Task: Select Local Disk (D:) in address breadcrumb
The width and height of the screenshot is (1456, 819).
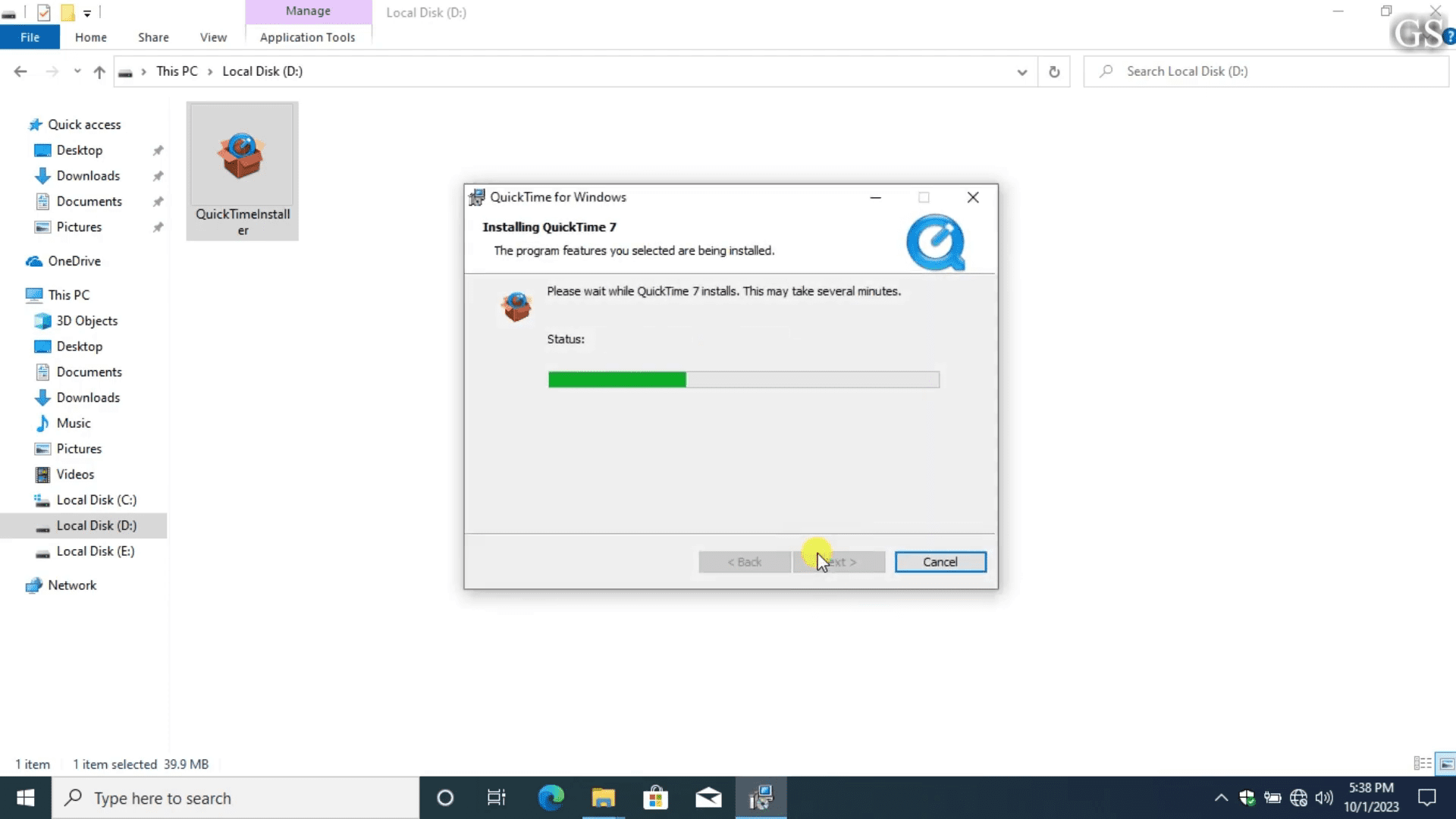Action: click(262, 71)
